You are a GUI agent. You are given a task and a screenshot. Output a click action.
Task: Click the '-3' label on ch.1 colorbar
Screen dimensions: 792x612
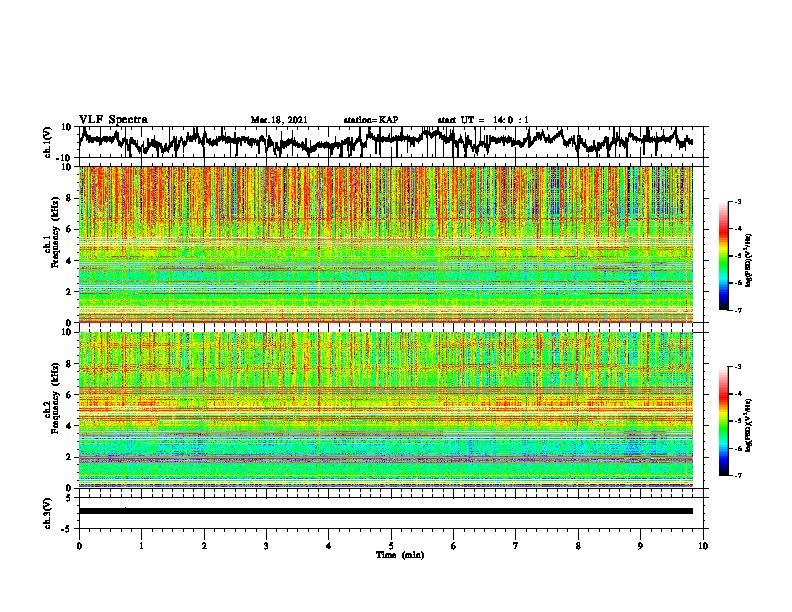[738, 201]
